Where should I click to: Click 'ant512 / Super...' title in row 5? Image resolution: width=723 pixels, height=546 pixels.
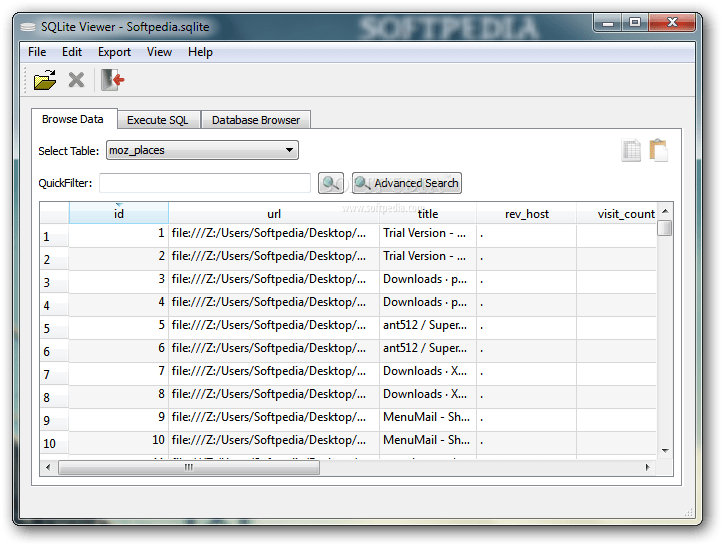coord(428,326)
